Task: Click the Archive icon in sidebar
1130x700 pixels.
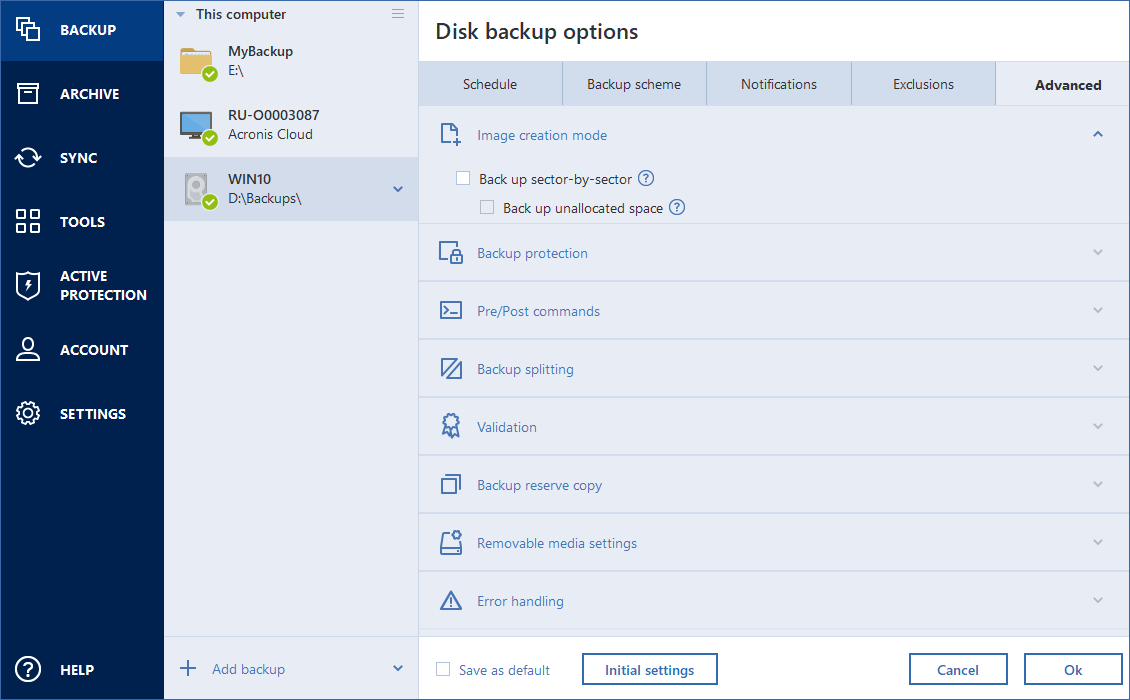Action: pos(28,94)
